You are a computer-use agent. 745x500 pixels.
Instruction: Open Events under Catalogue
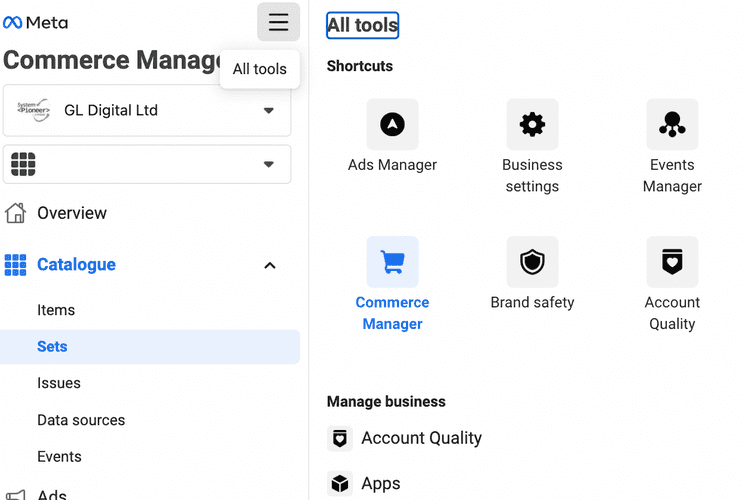click(59, 457)
